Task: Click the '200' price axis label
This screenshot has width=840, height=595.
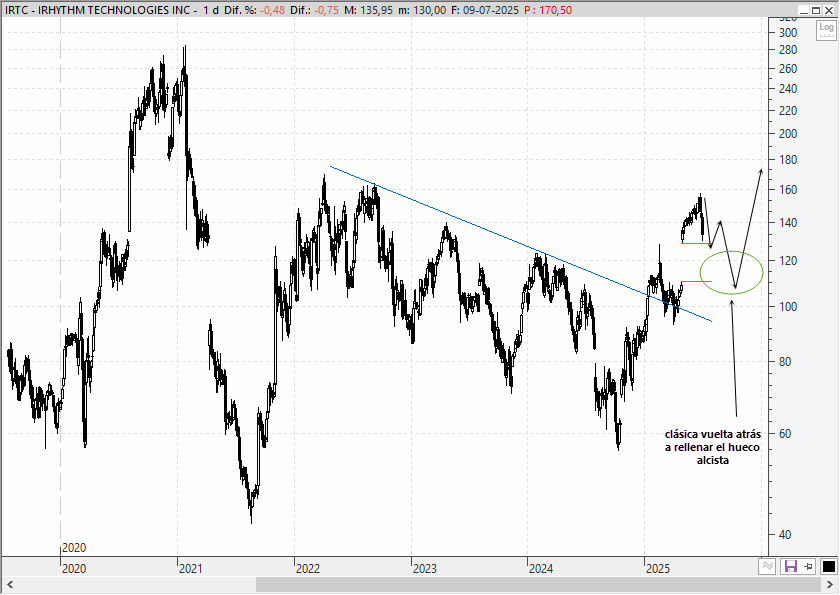Action: (788, 134)
